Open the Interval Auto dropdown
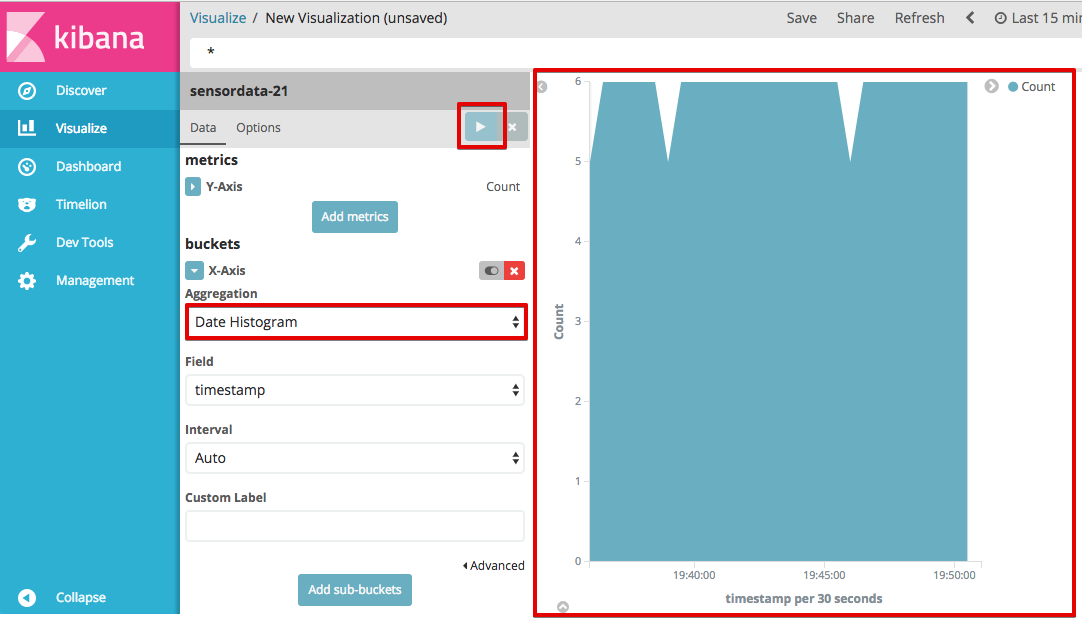1082x621 pixels. (355, 458)
